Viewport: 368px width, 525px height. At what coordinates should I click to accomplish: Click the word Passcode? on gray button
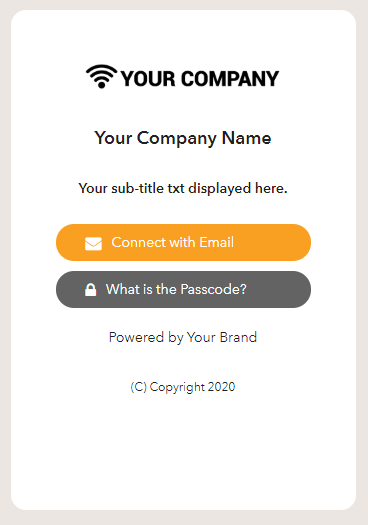(x=214, y=289)
